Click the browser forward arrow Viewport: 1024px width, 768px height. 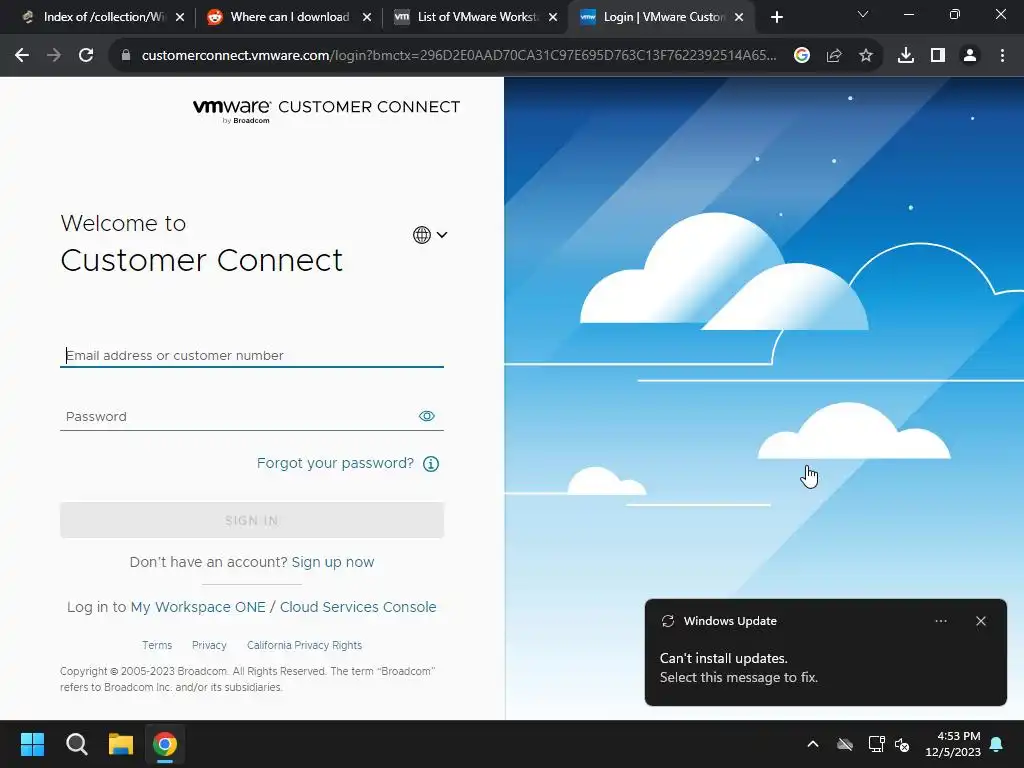pyautogui.click(x=54, y=56)
